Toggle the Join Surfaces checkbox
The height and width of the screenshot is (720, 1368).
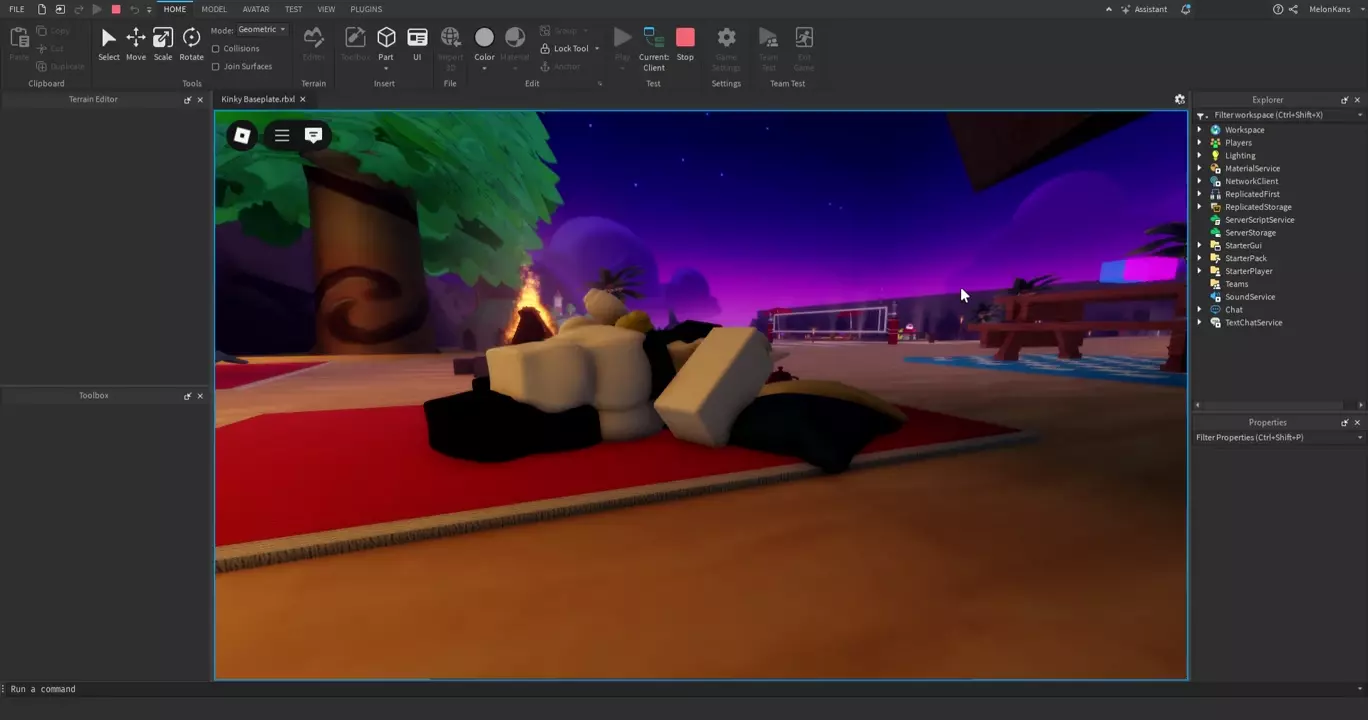click(216, 66)
